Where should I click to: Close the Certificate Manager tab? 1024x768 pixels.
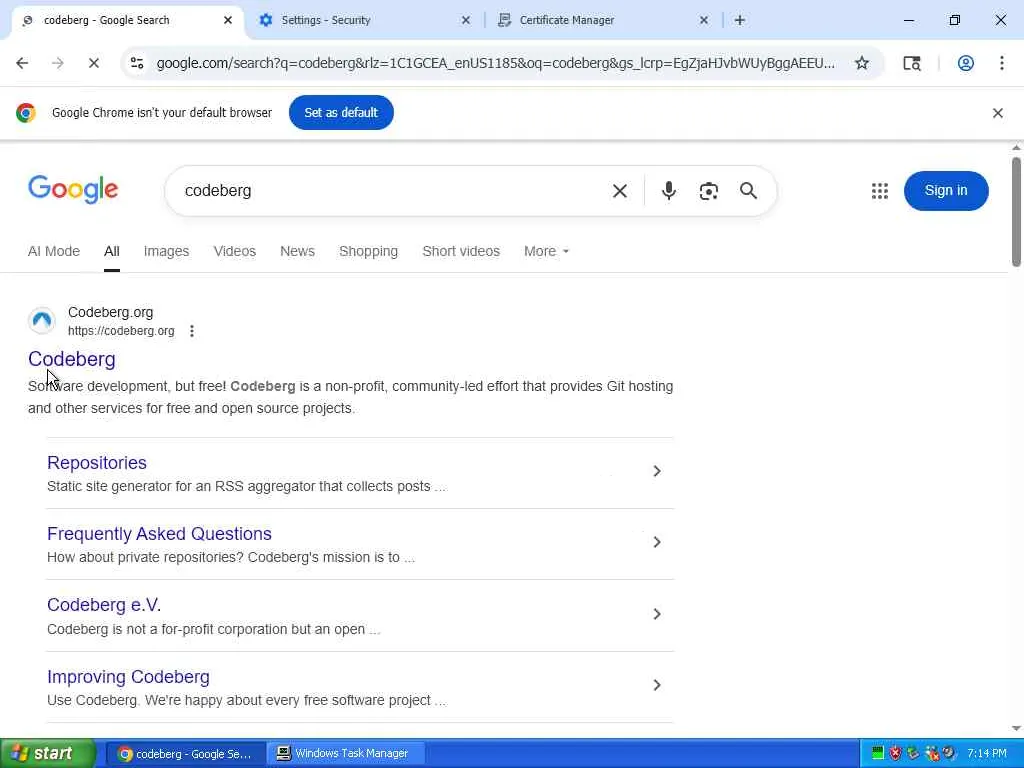(703, 20)
